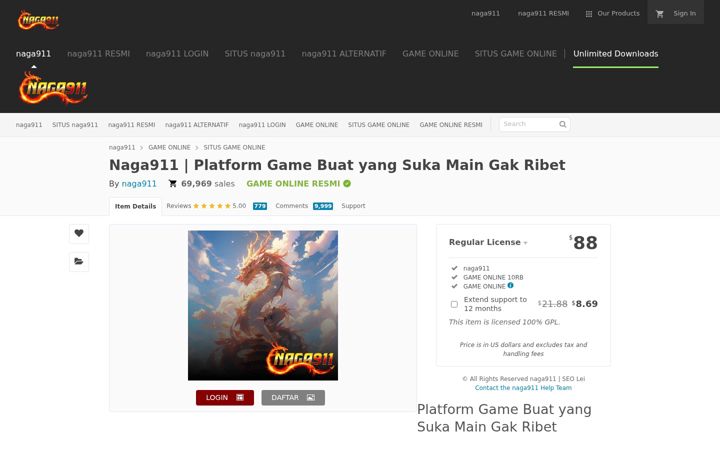
Task: Open the Our Products grid icon
Action: point(589,14)
